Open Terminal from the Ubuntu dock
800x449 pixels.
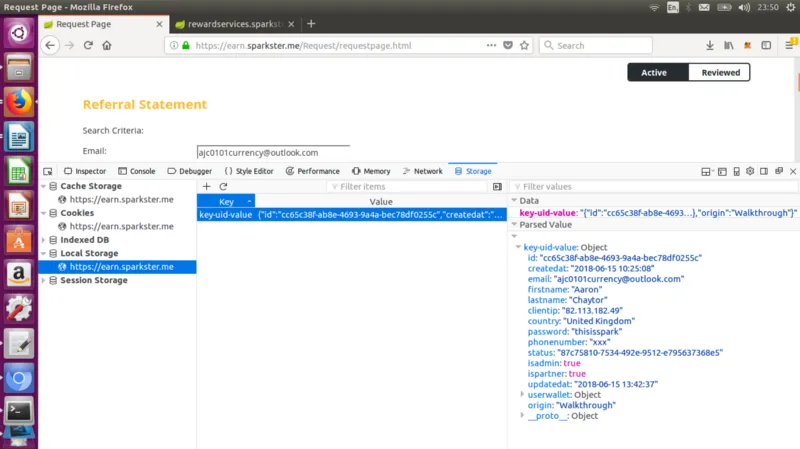click(x=19, y=411)
